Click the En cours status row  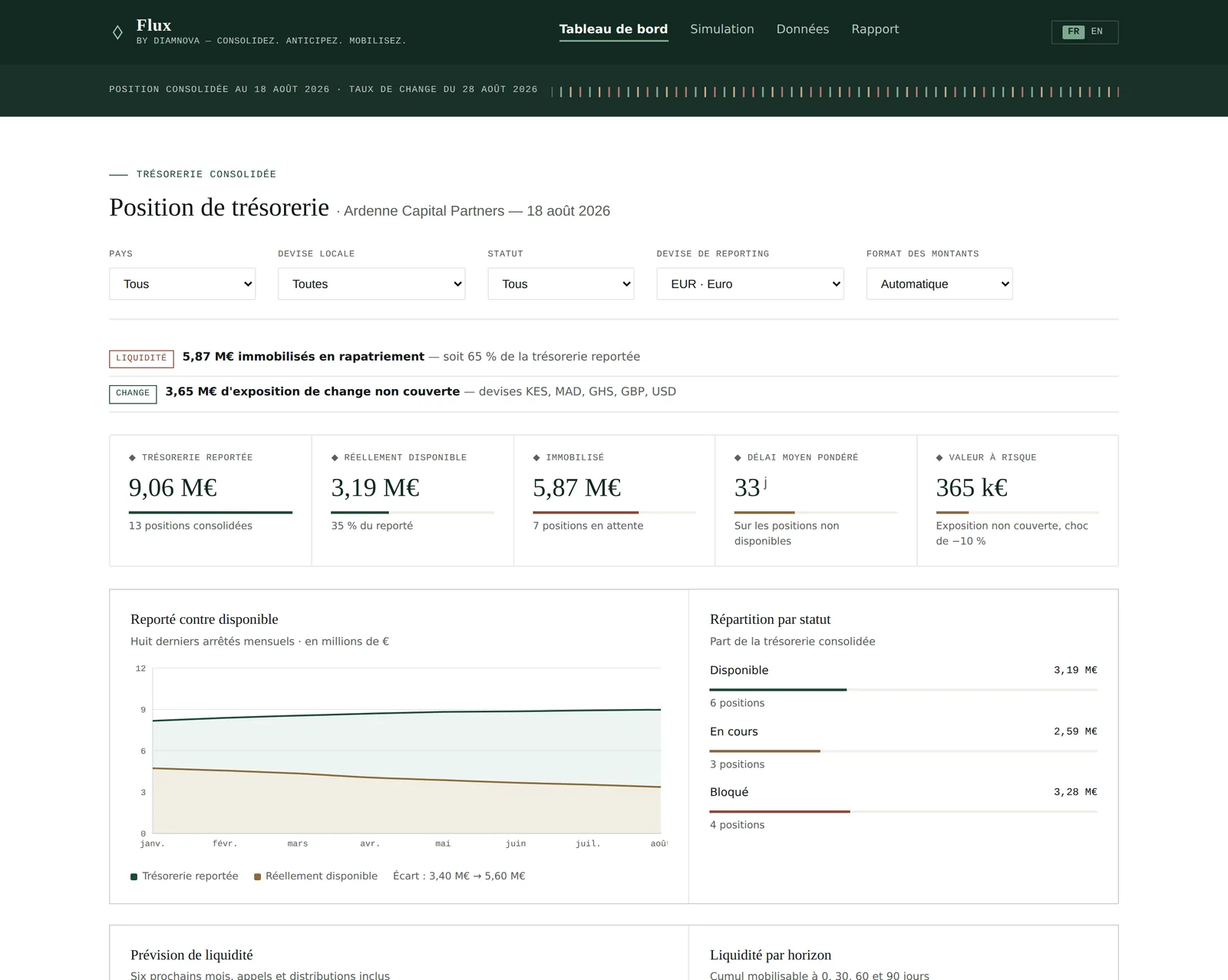(903, 747)
